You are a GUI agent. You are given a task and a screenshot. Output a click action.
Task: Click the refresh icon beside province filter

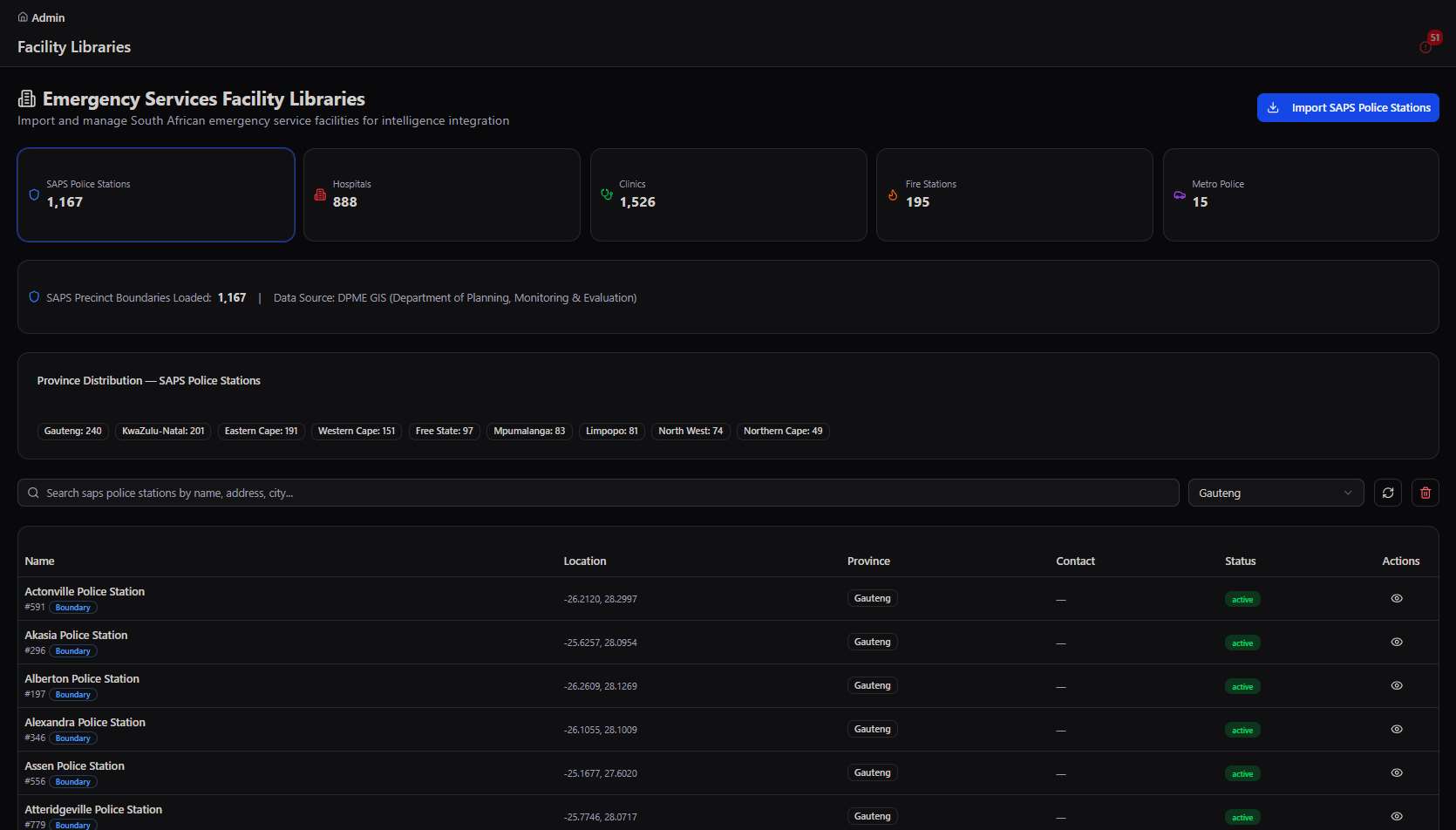(x=1388, y=493)
